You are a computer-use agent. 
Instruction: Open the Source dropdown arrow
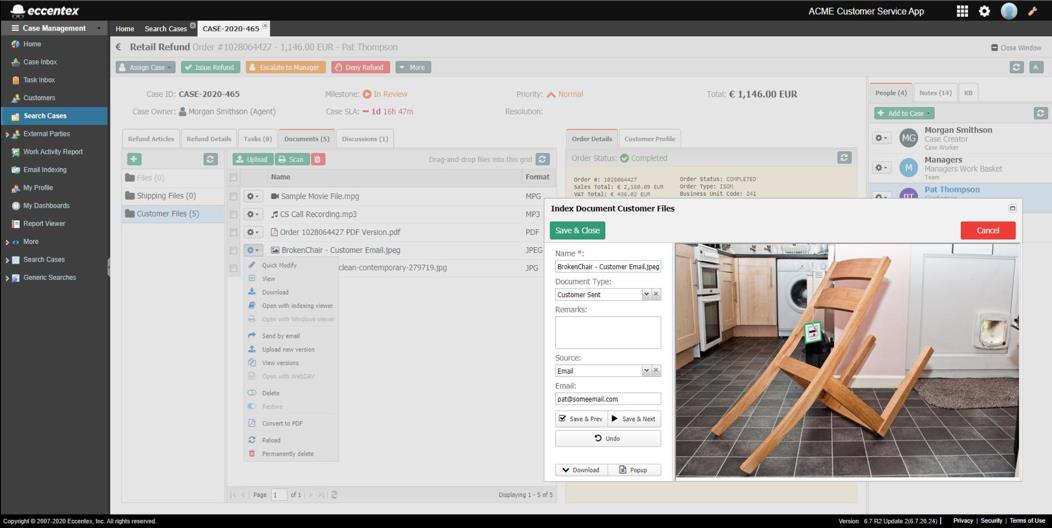pos(646,370)
